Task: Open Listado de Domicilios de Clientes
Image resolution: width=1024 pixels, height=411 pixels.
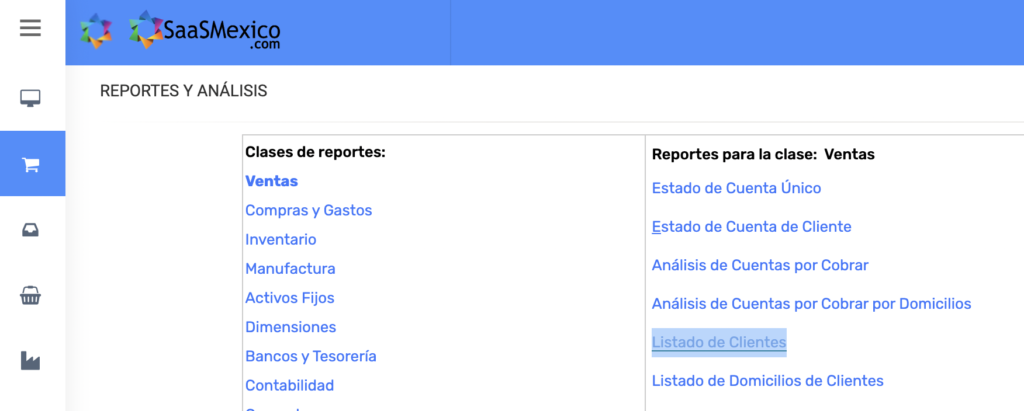Action: pos(767,380)
